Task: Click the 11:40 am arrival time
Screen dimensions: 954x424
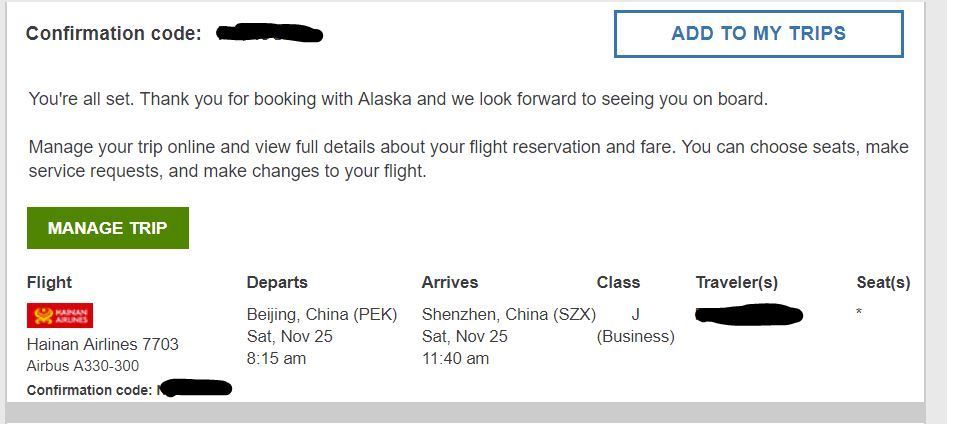Action: click(455, 358)
